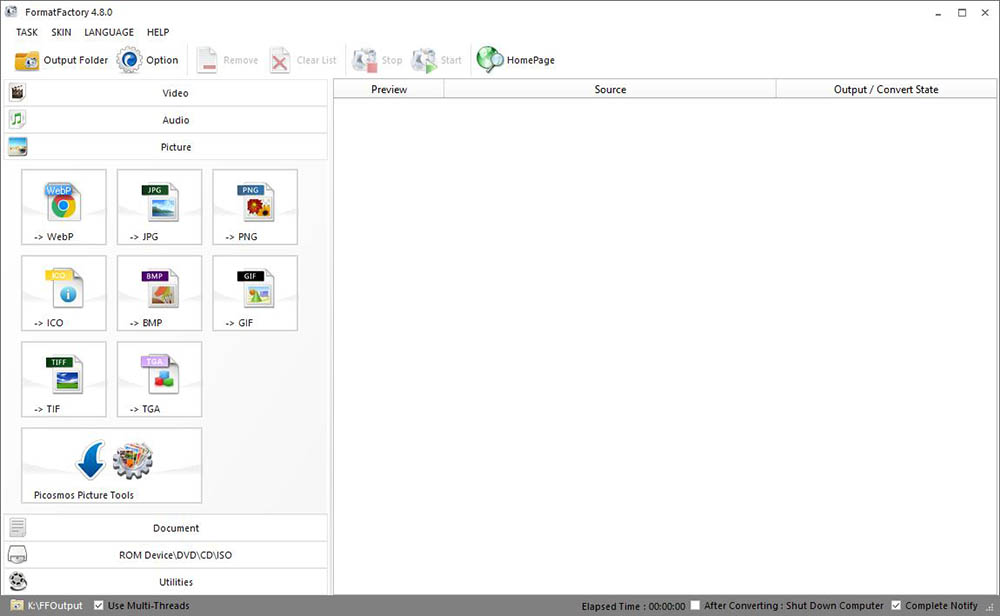This screenshot has height=616, width=1000.
Task: Select the BMP format icon
Action: (159, 292)
